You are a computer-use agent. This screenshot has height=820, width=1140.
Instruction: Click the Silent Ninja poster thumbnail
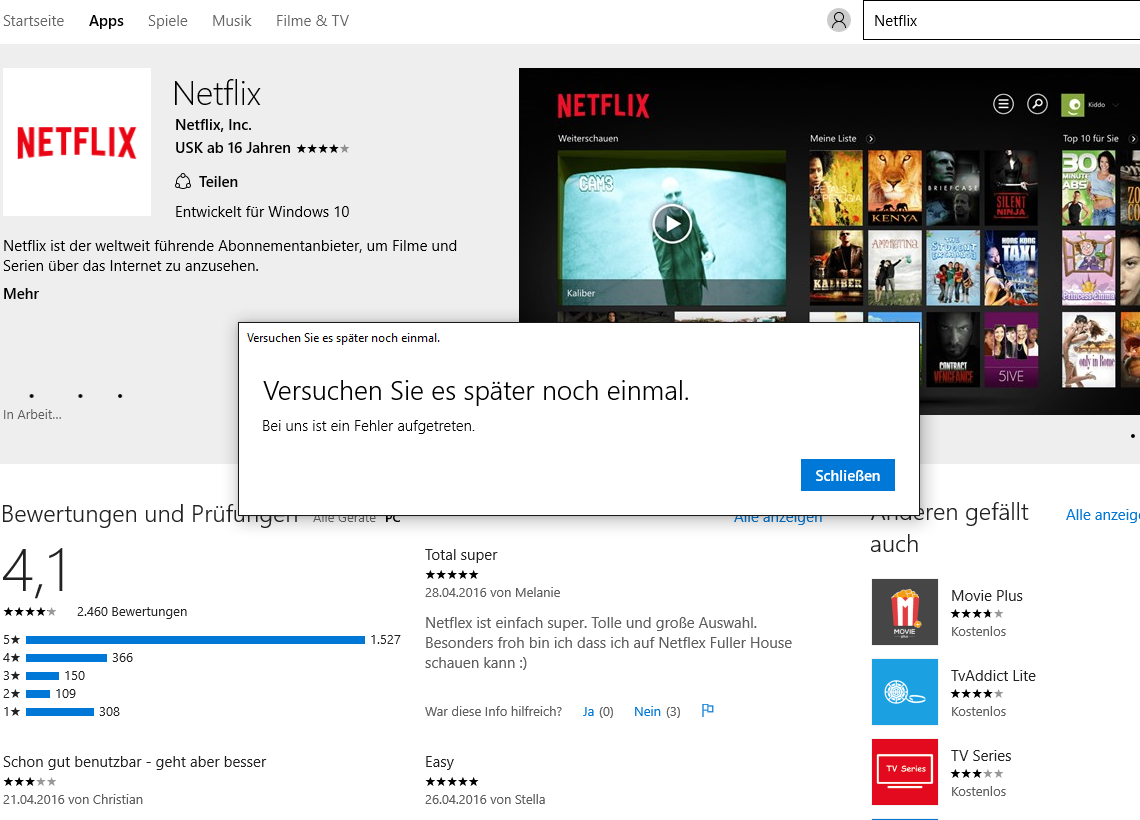click(1011, 188)
